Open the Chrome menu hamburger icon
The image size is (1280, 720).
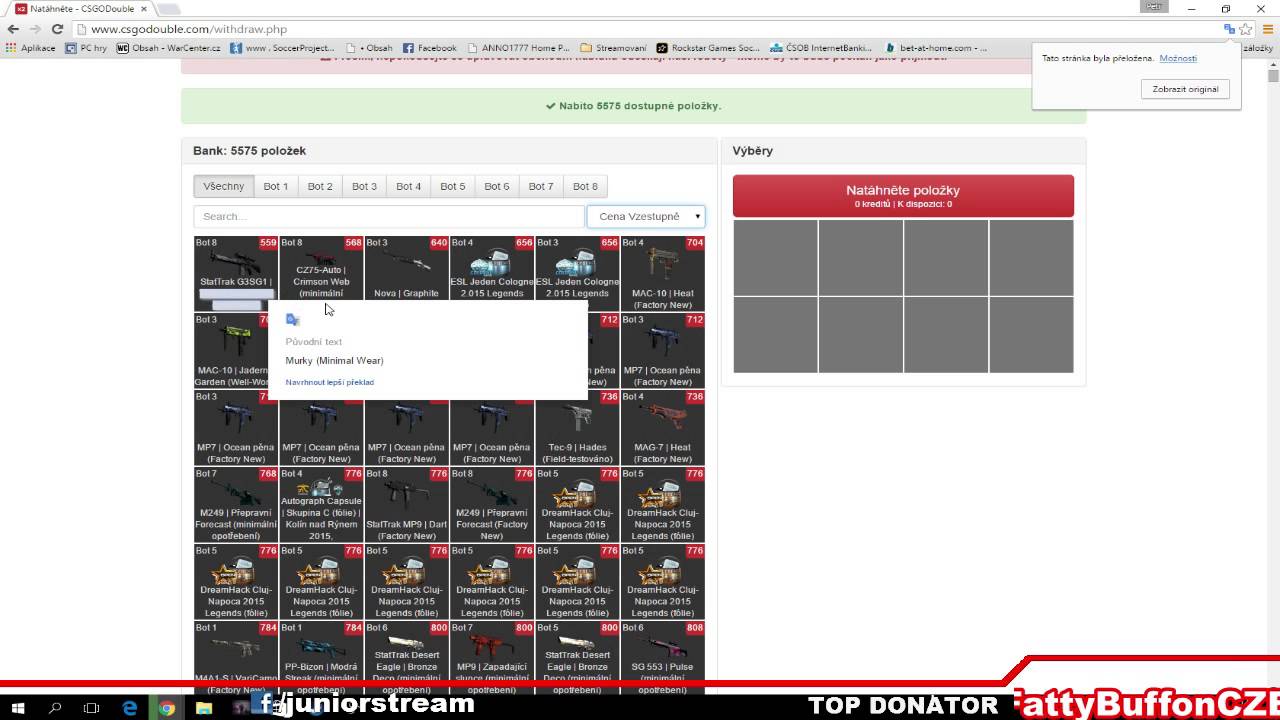point(1268,29)
